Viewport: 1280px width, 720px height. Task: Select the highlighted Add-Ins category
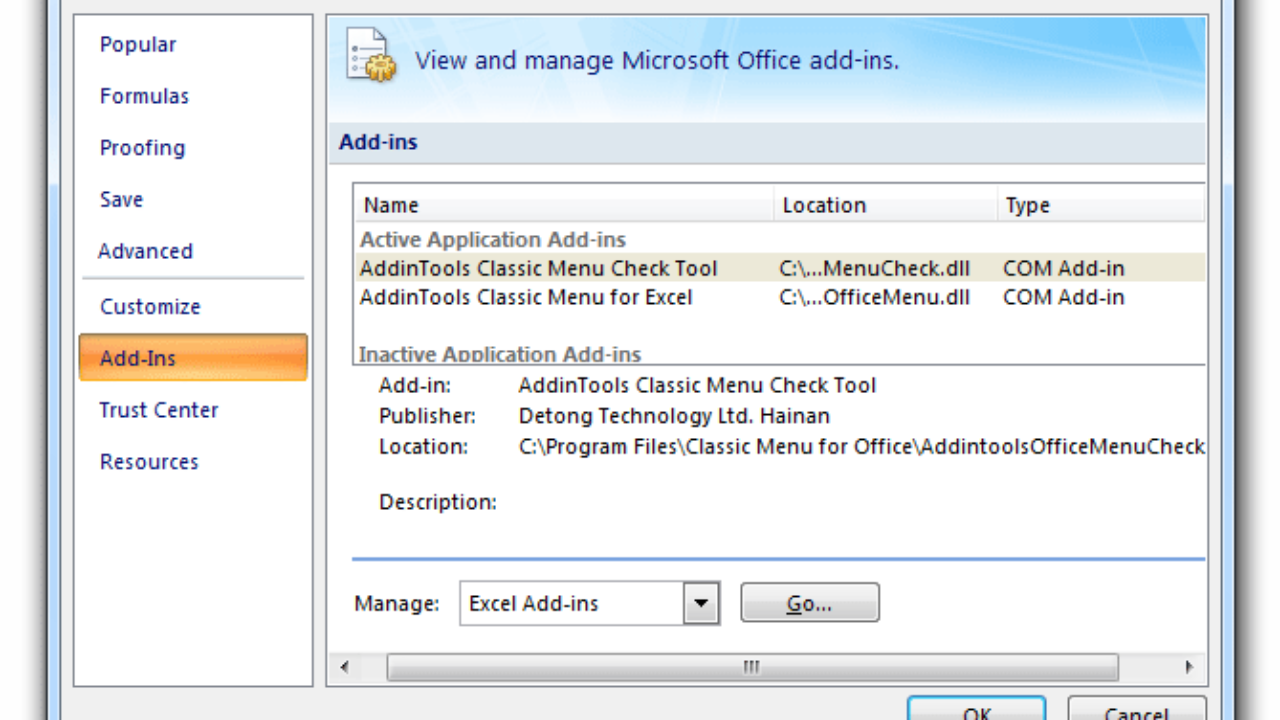[193, 358]
